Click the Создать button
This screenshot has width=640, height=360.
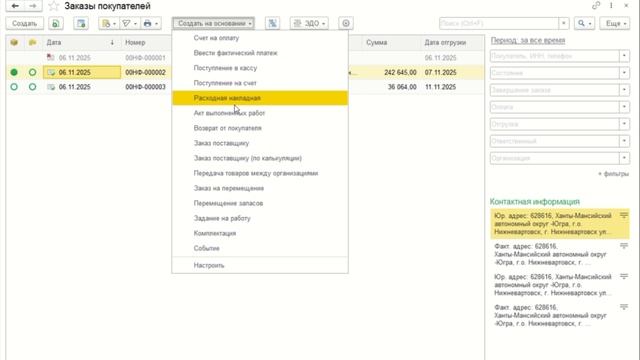tap(24, 24)
